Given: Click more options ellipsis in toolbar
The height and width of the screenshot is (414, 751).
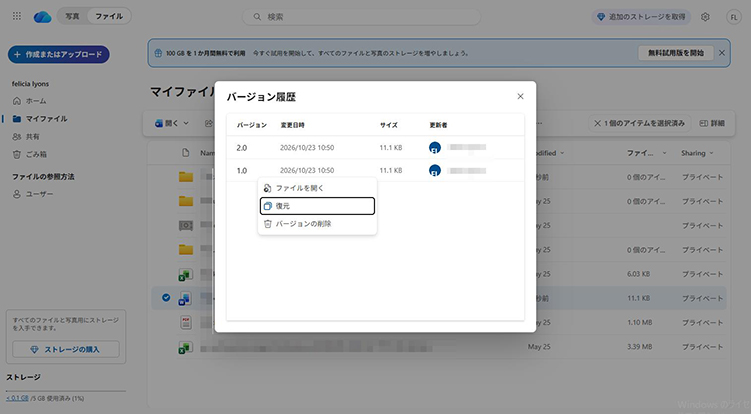Looking at the screenshot, I should click(539, 123).
